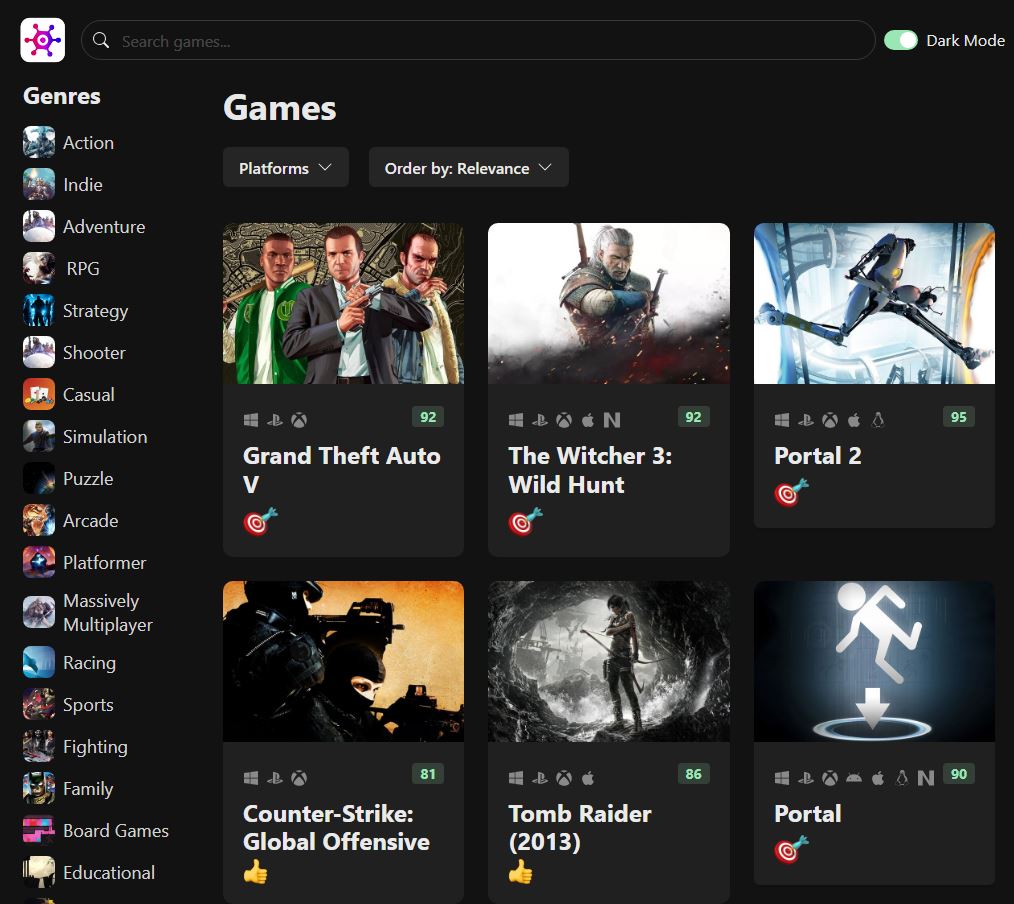The height and width of the screenshot is (904, 1014).
Task: Click Counter-Strike: Global Offensive title
Action: click(x=336, y=827)
